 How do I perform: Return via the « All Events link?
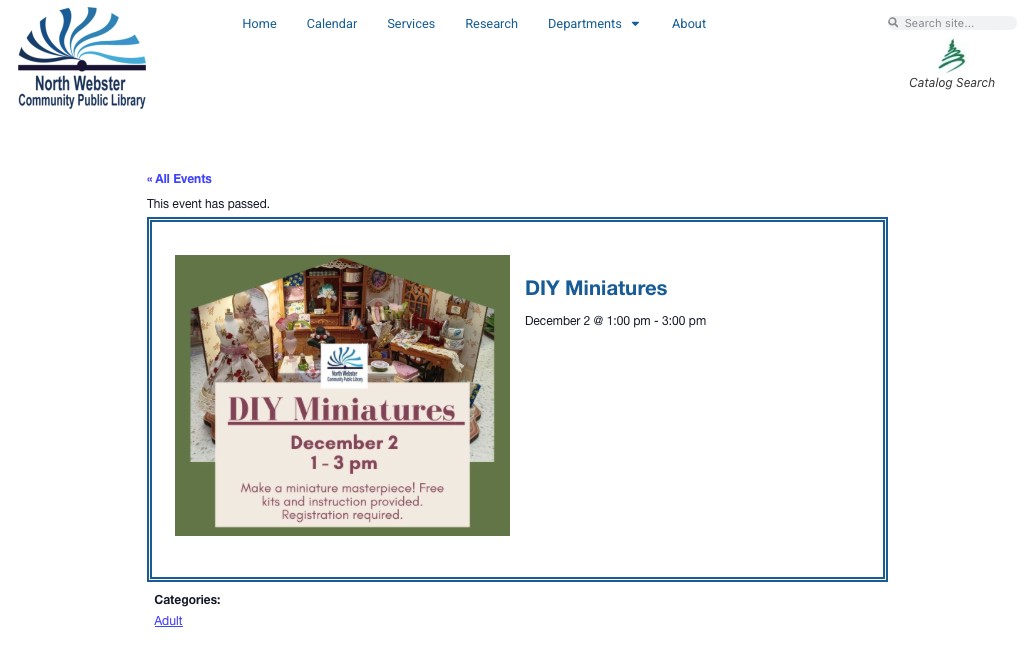pos(179,179)
